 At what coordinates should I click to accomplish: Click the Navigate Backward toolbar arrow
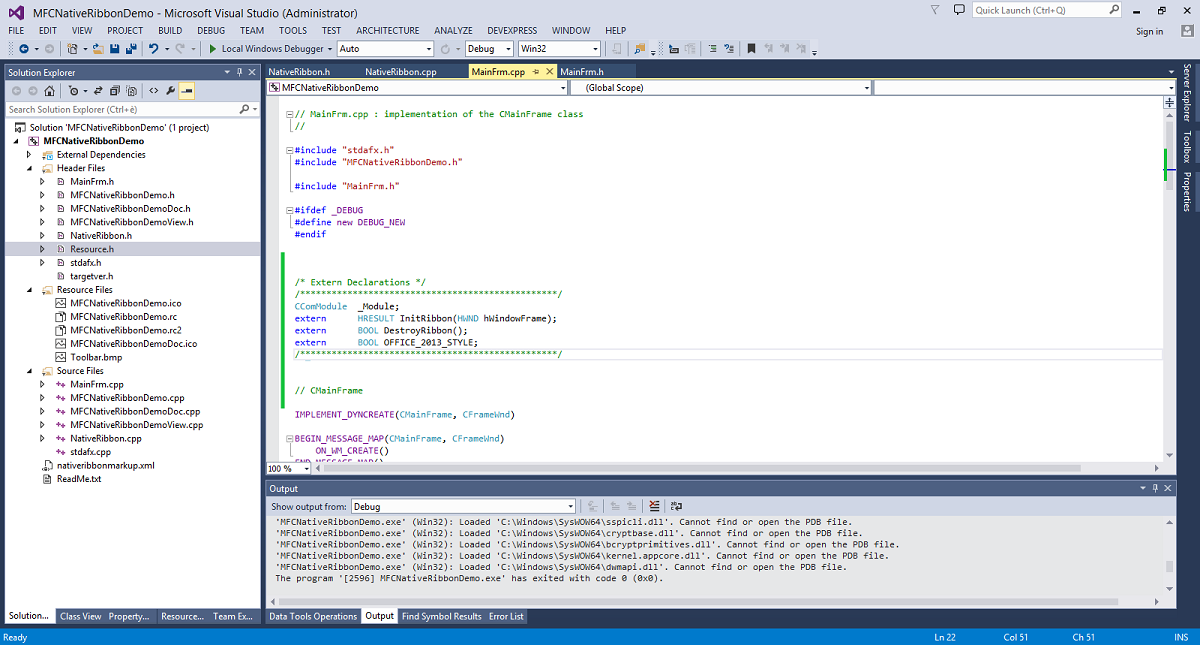23,48
